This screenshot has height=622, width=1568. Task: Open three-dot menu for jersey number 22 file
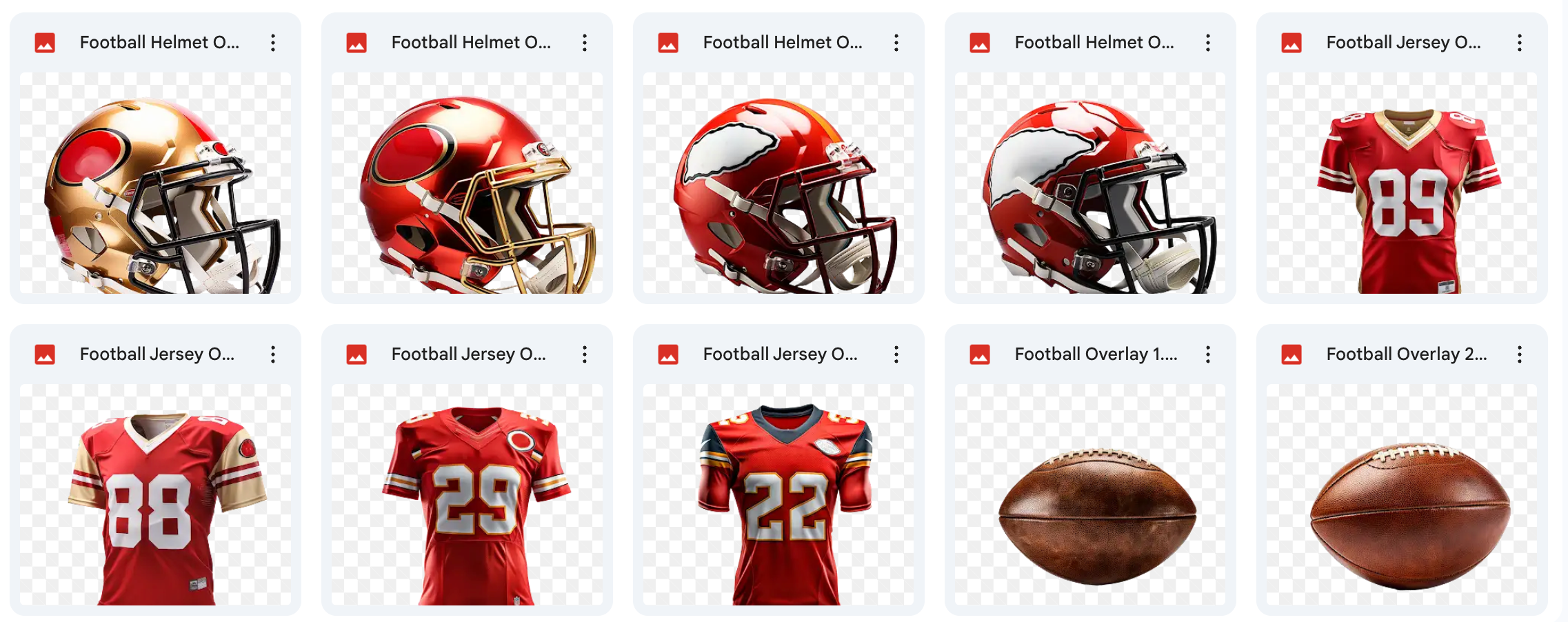[896, 354]
